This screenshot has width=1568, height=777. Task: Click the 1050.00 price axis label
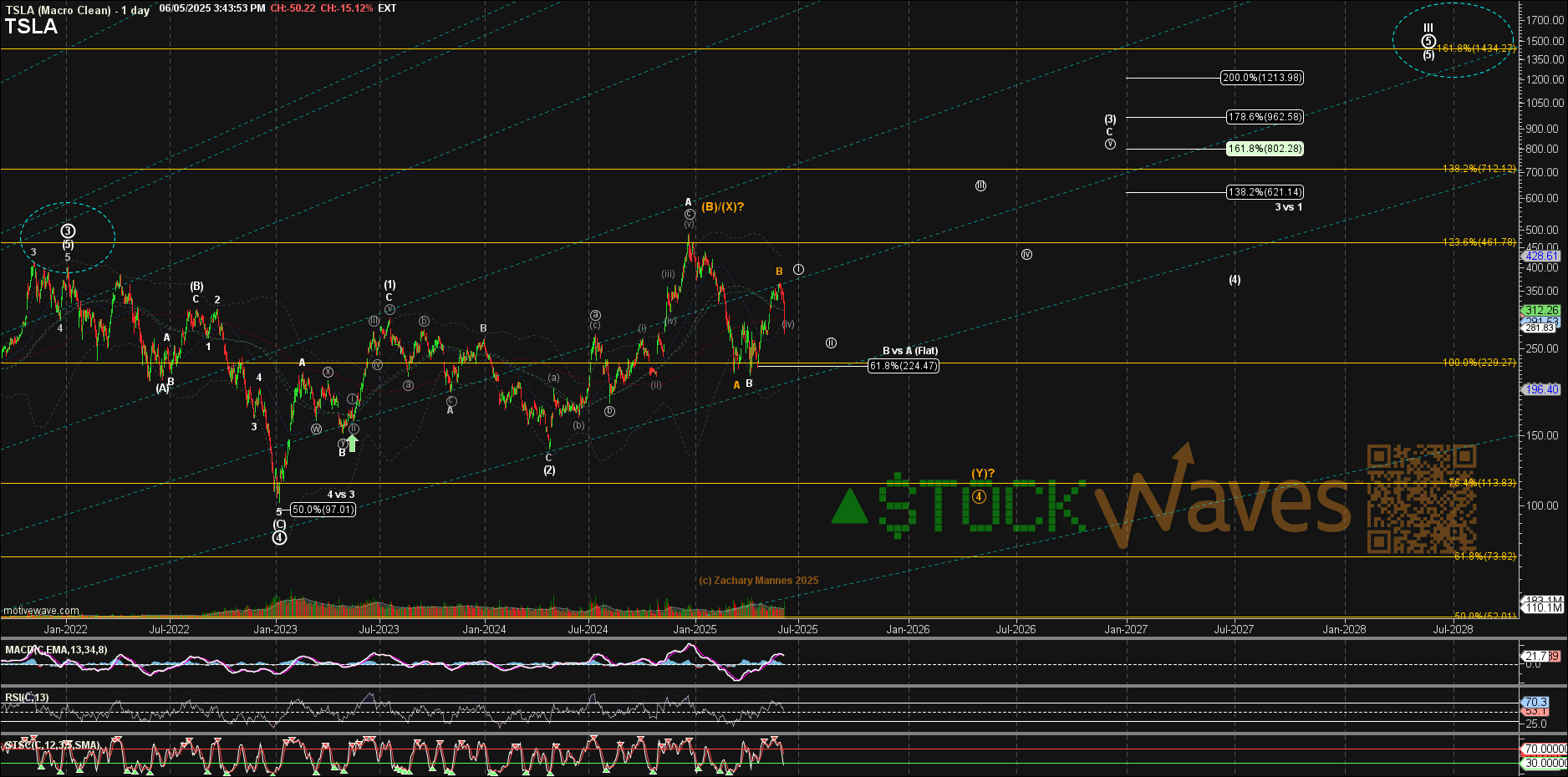1545,103
